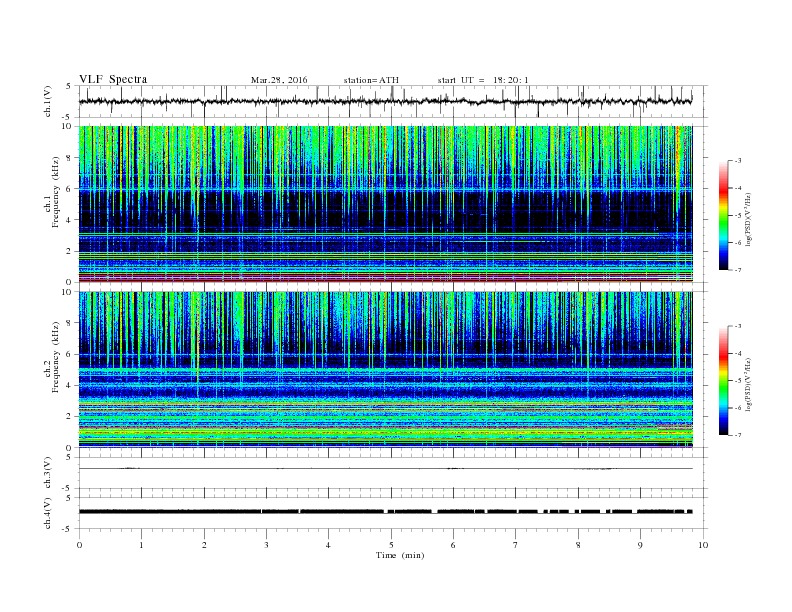Click the ch.2 "Frequency (kHz)" axis label
The width and height of the screenshot is (792, 612).
pos(56,356)
